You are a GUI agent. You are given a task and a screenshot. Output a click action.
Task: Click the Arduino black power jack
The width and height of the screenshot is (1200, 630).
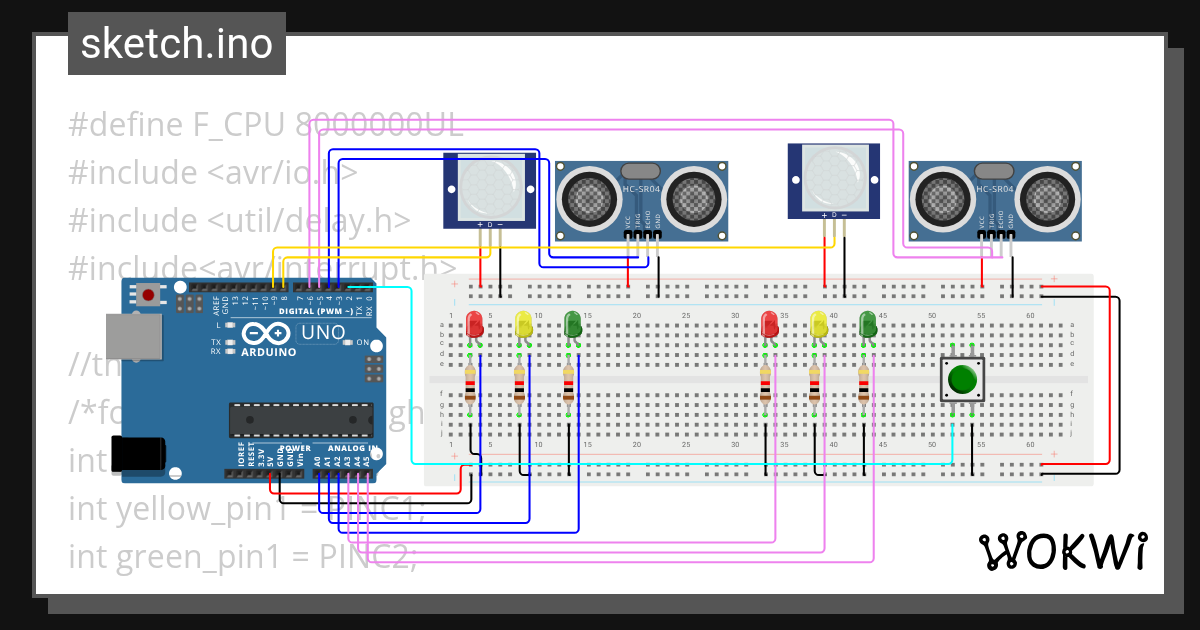tap(137, 454)
